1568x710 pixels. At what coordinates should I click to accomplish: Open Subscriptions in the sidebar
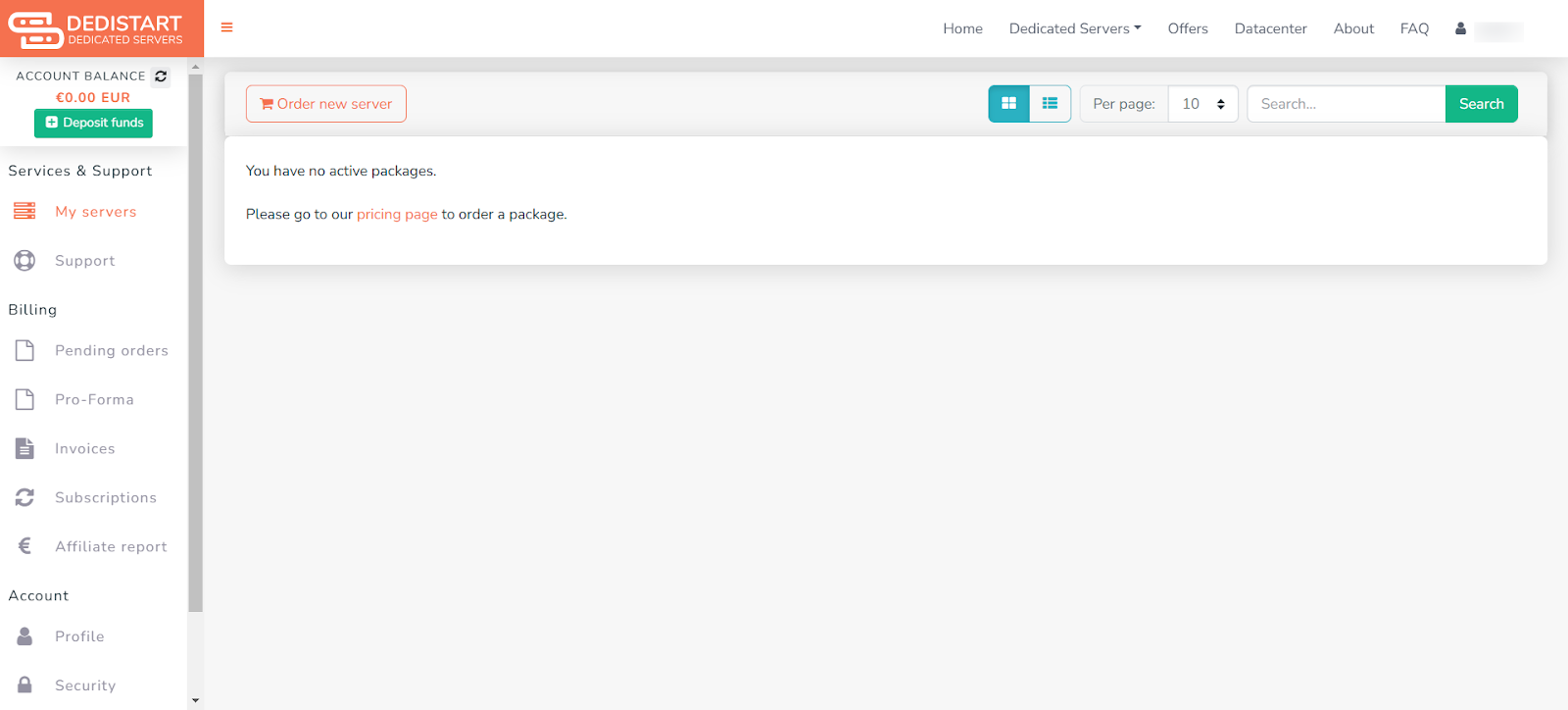tap(106, 498)
